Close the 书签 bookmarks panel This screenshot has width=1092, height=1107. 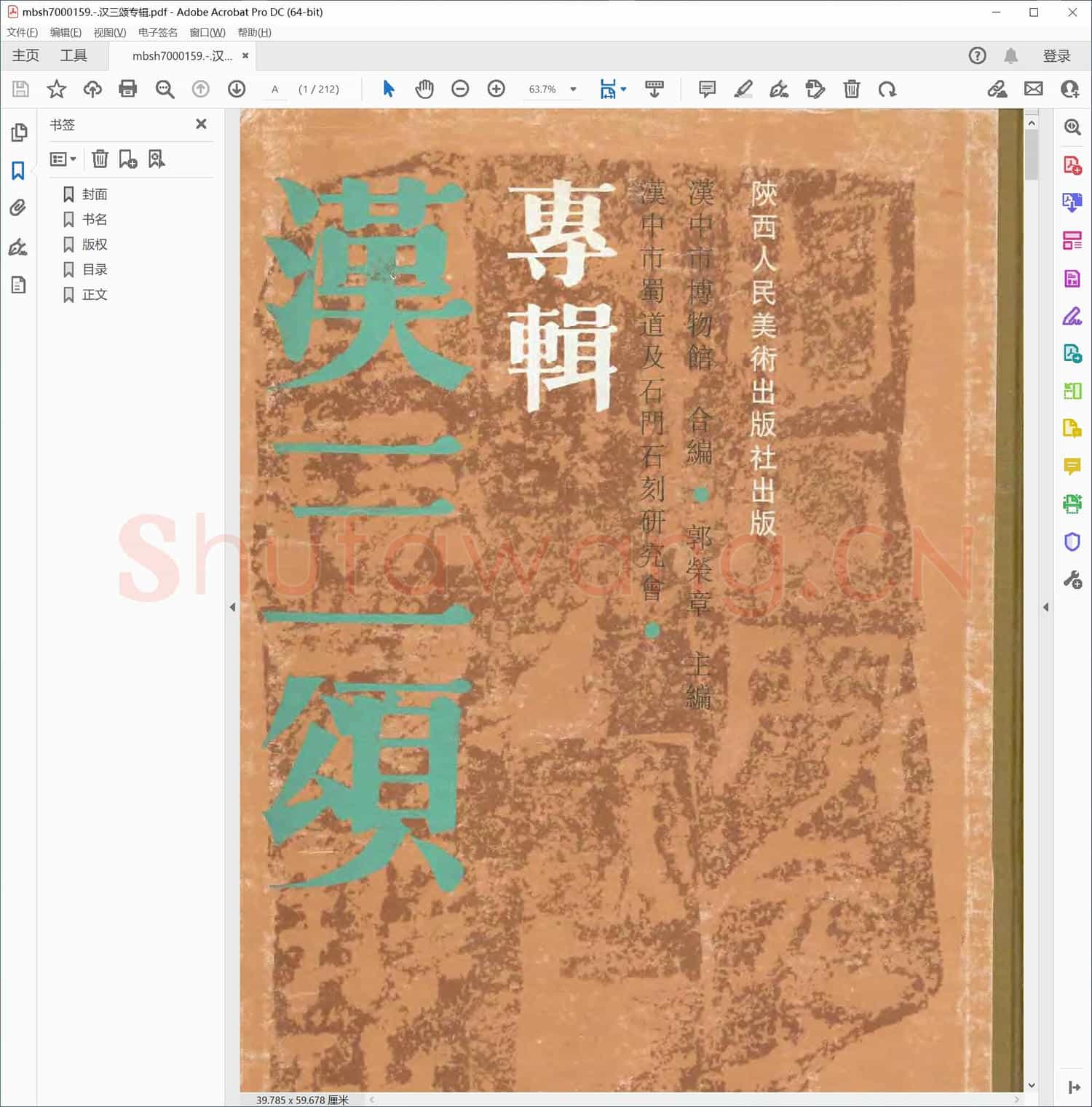pyautogui.click(x=201, y=124)
